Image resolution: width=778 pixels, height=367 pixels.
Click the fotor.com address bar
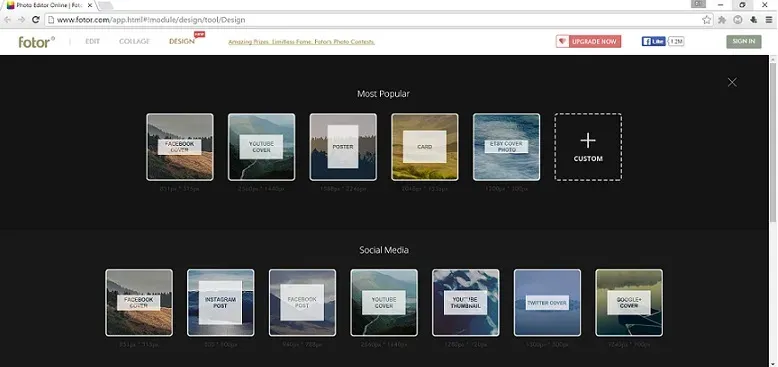[379, 20]
